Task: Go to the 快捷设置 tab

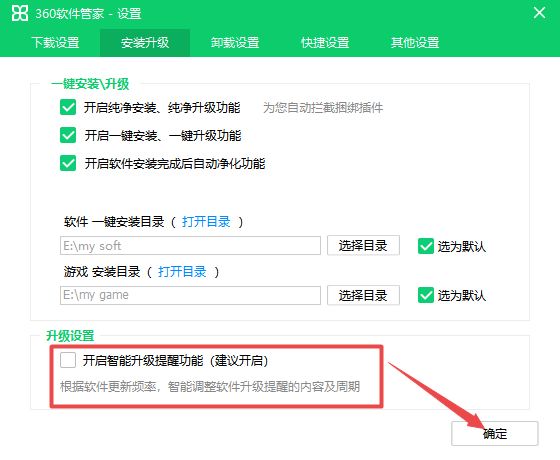Action: tap(325, 43)
